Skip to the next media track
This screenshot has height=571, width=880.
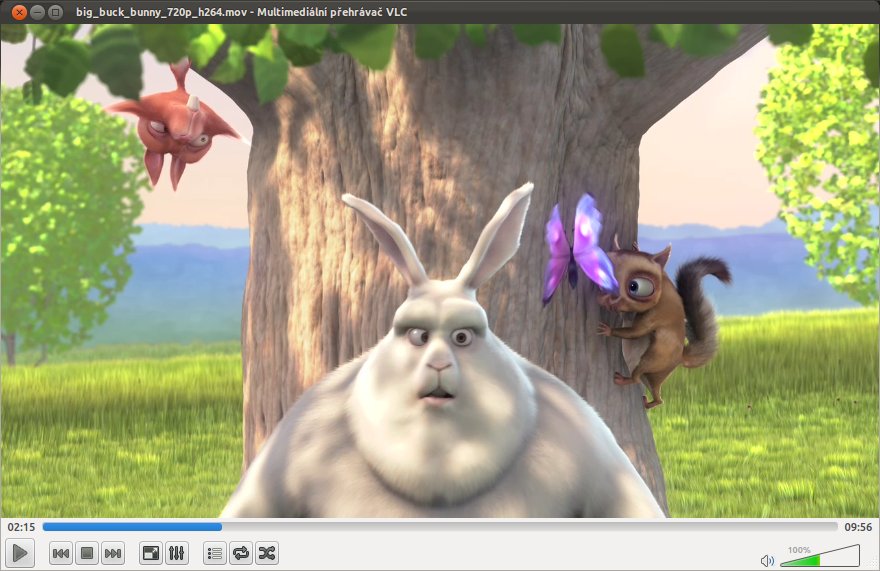click(x=113, y=554)
